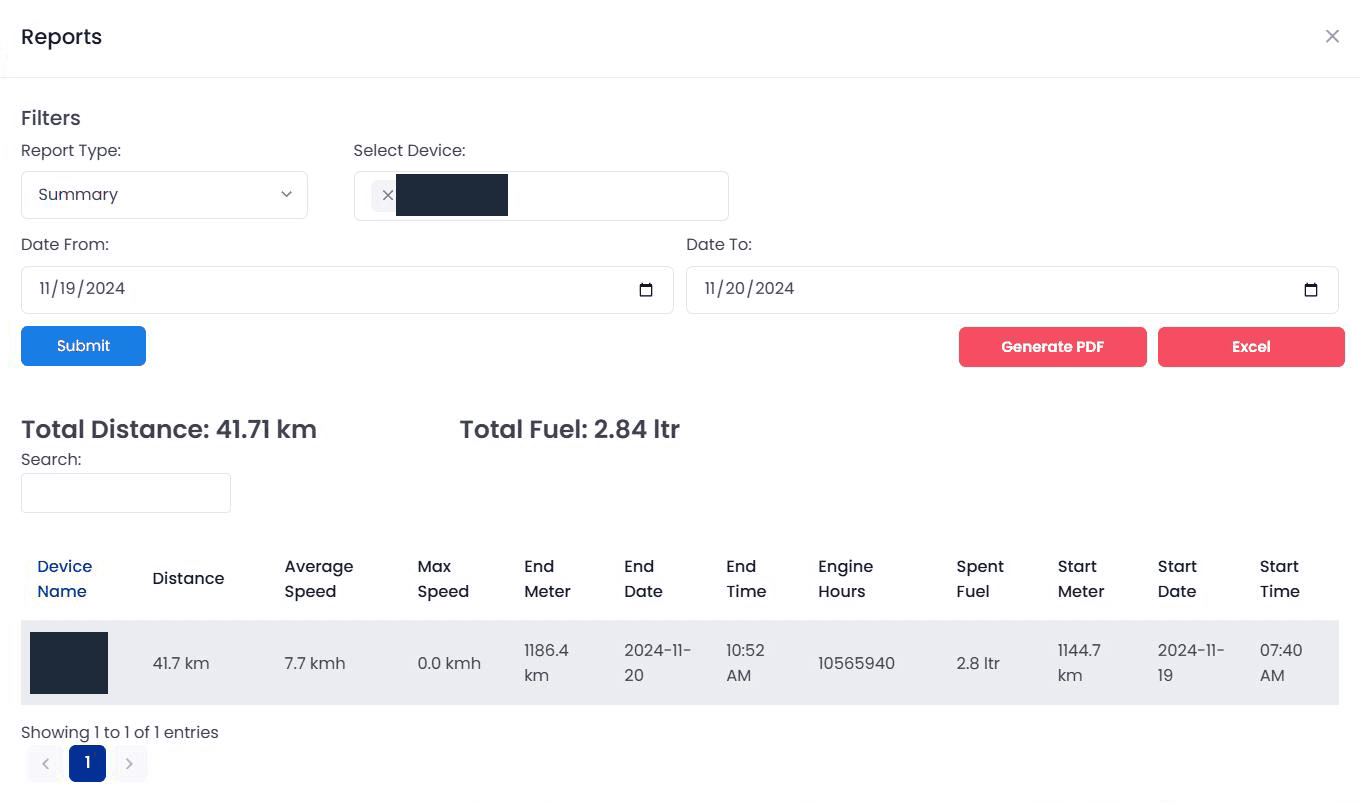Sort by End Date column
The height and width of the screenshot is (803, 1360).
(x=643, y=579)
